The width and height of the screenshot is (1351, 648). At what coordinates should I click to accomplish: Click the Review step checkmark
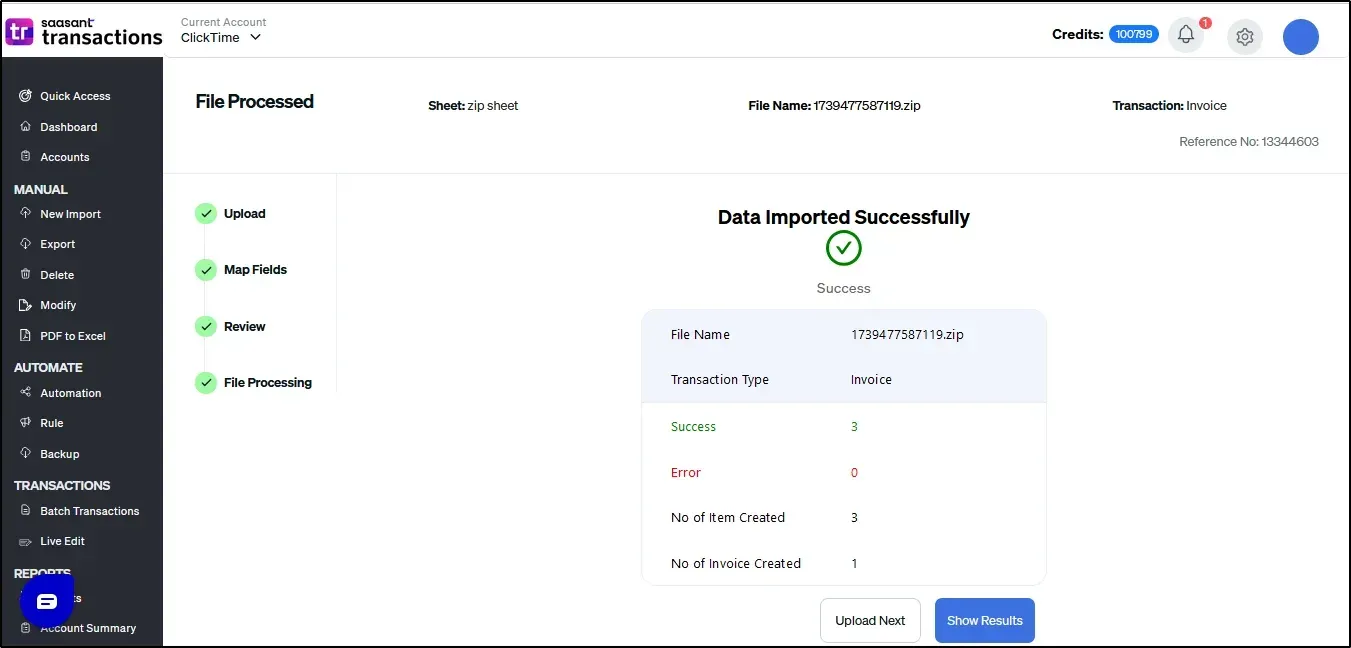pyautogui.click(x=206, y=326)
